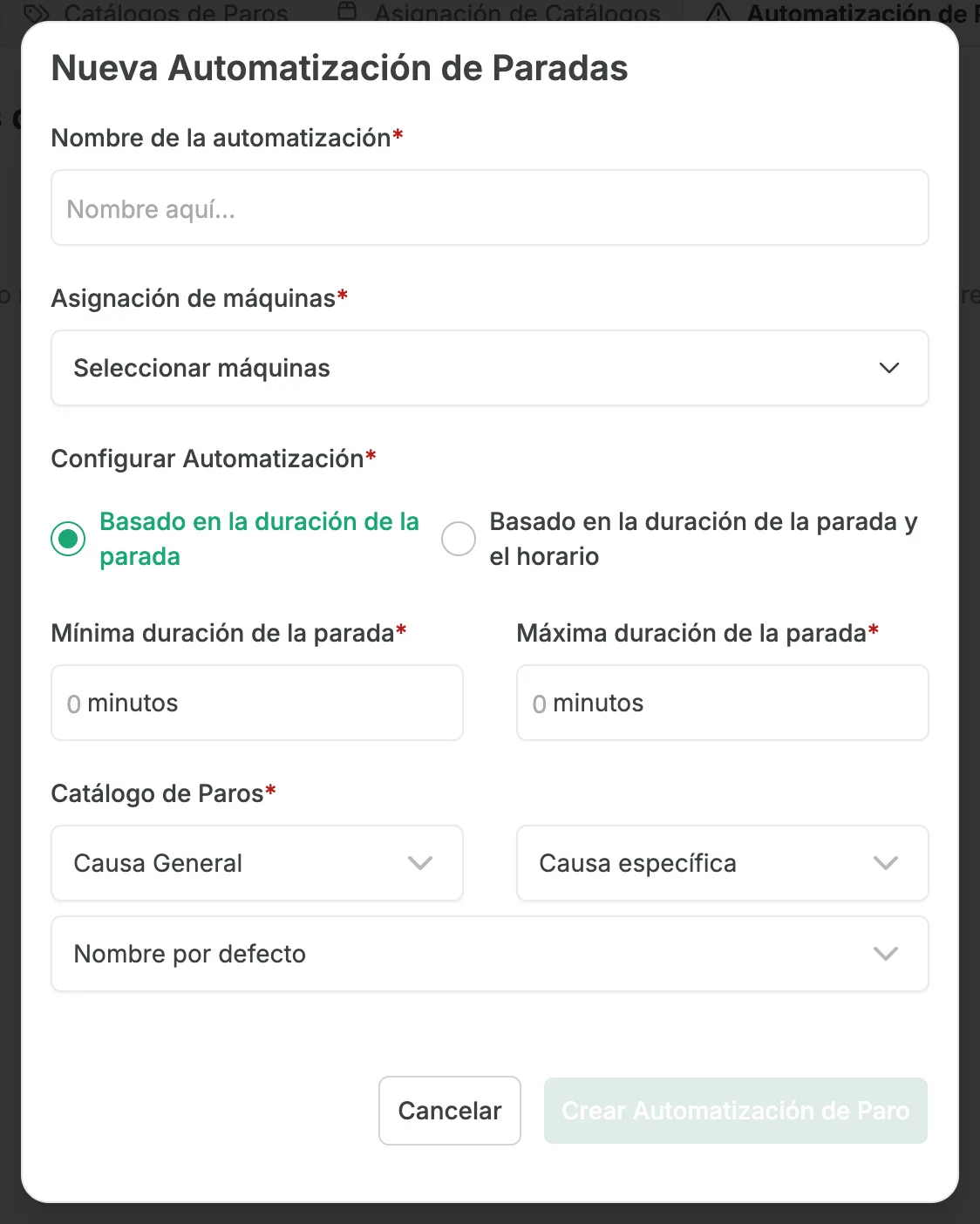Open the 'Seleccionar máquinas' dropdown
Image resolution: width=980 pixels, height=1224 pixels.
(489, 368)
